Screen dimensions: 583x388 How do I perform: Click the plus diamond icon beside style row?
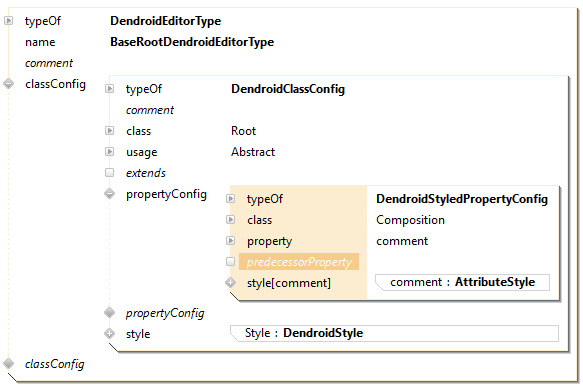coord(109,333)
